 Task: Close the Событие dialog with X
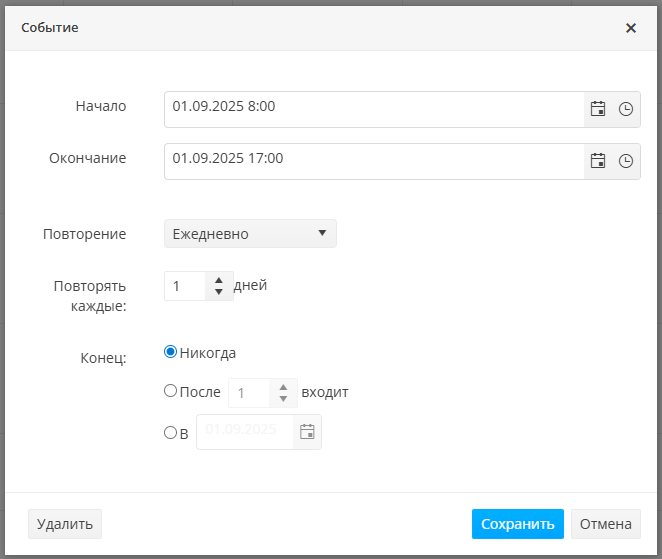point(631,28)
